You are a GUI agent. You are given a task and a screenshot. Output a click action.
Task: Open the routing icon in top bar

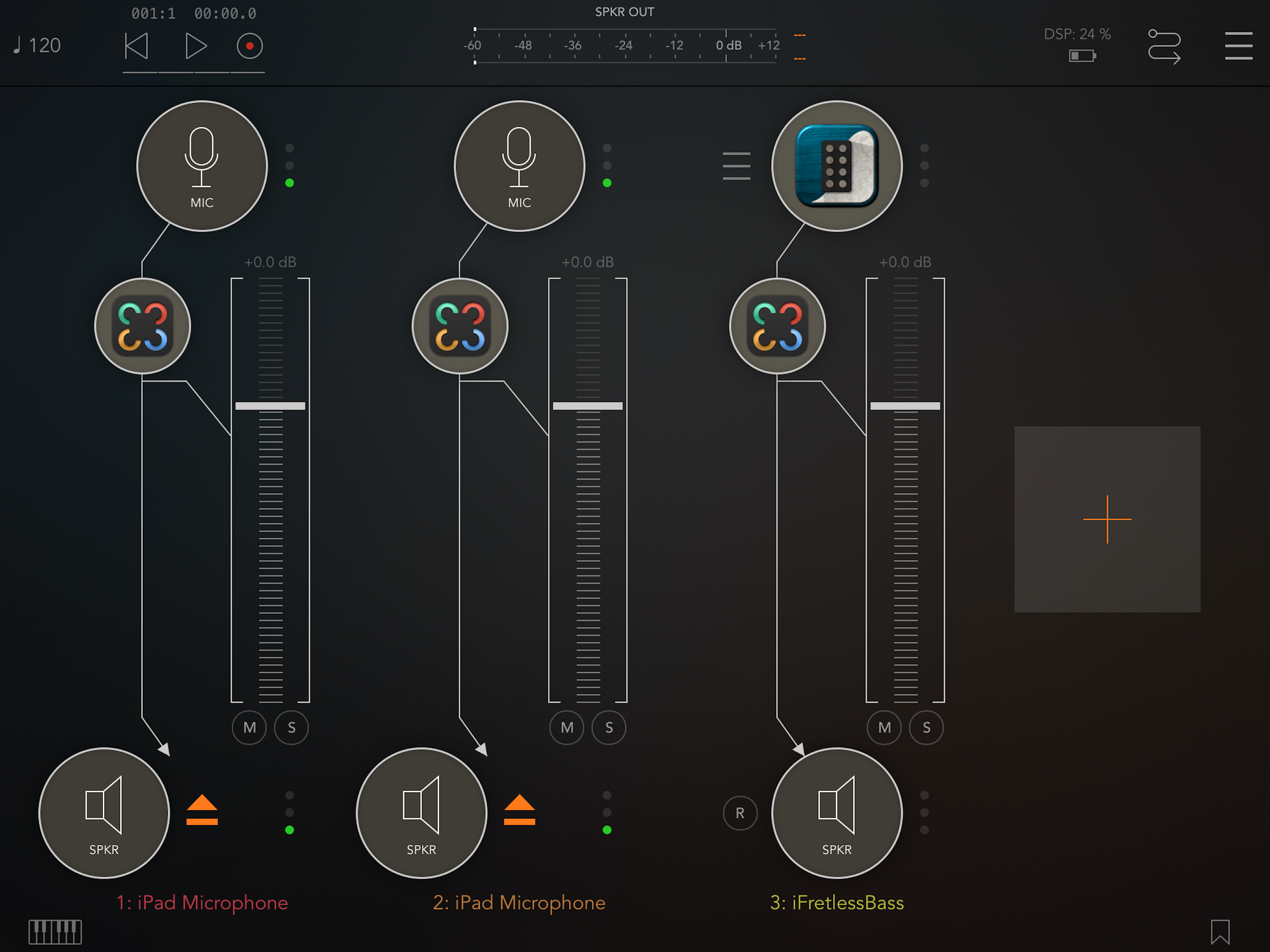(x=1164, y=46)
